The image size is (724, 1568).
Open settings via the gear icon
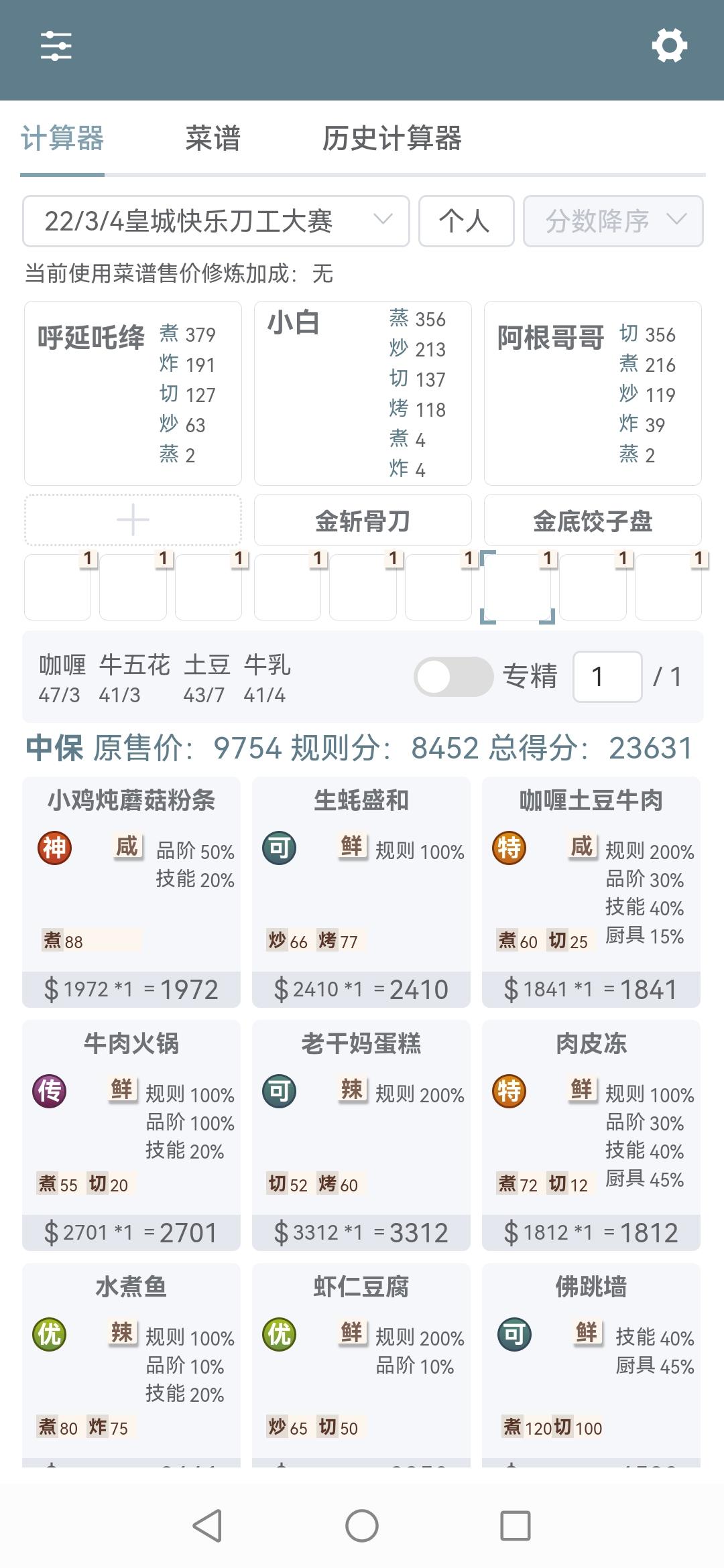pos(669,46)
